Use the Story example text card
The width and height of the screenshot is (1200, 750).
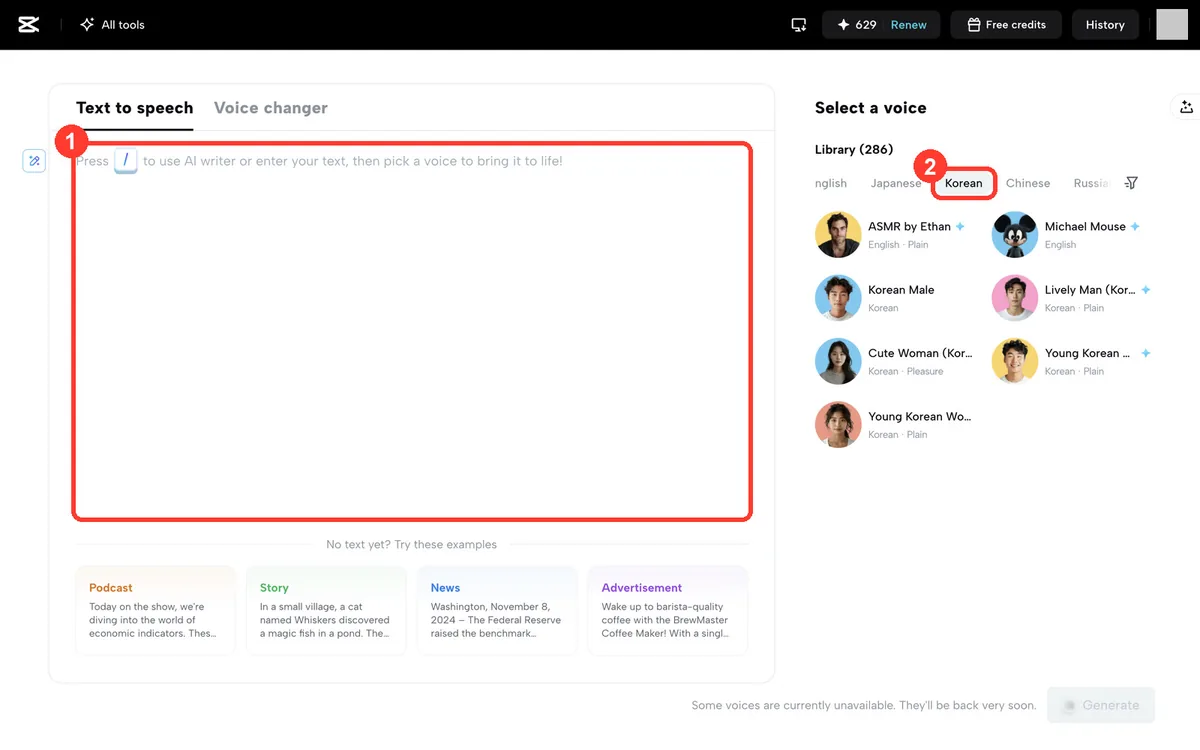click(326, 610)
